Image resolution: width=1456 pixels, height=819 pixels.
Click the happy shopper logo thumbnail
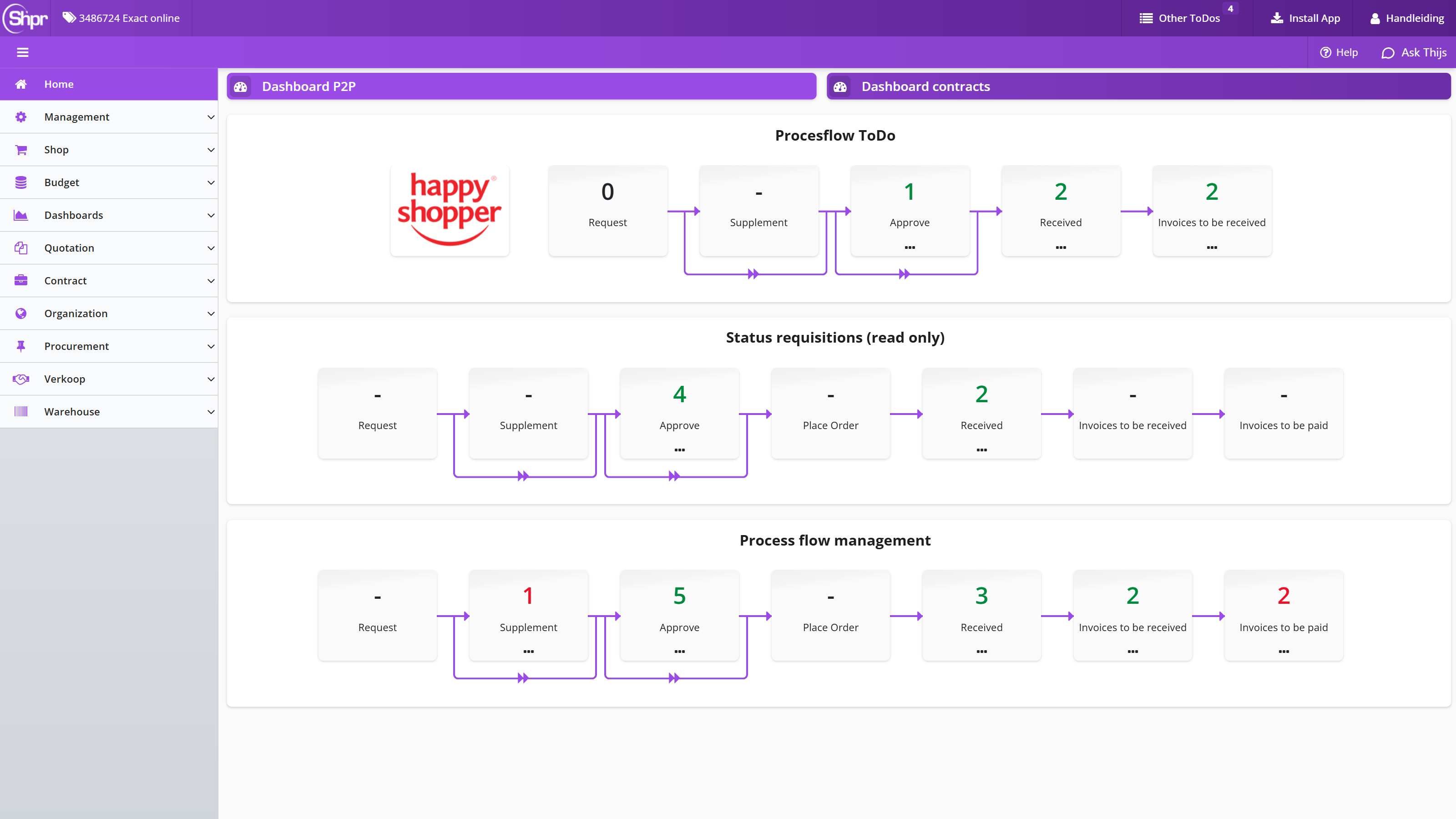tap(450, 211)
